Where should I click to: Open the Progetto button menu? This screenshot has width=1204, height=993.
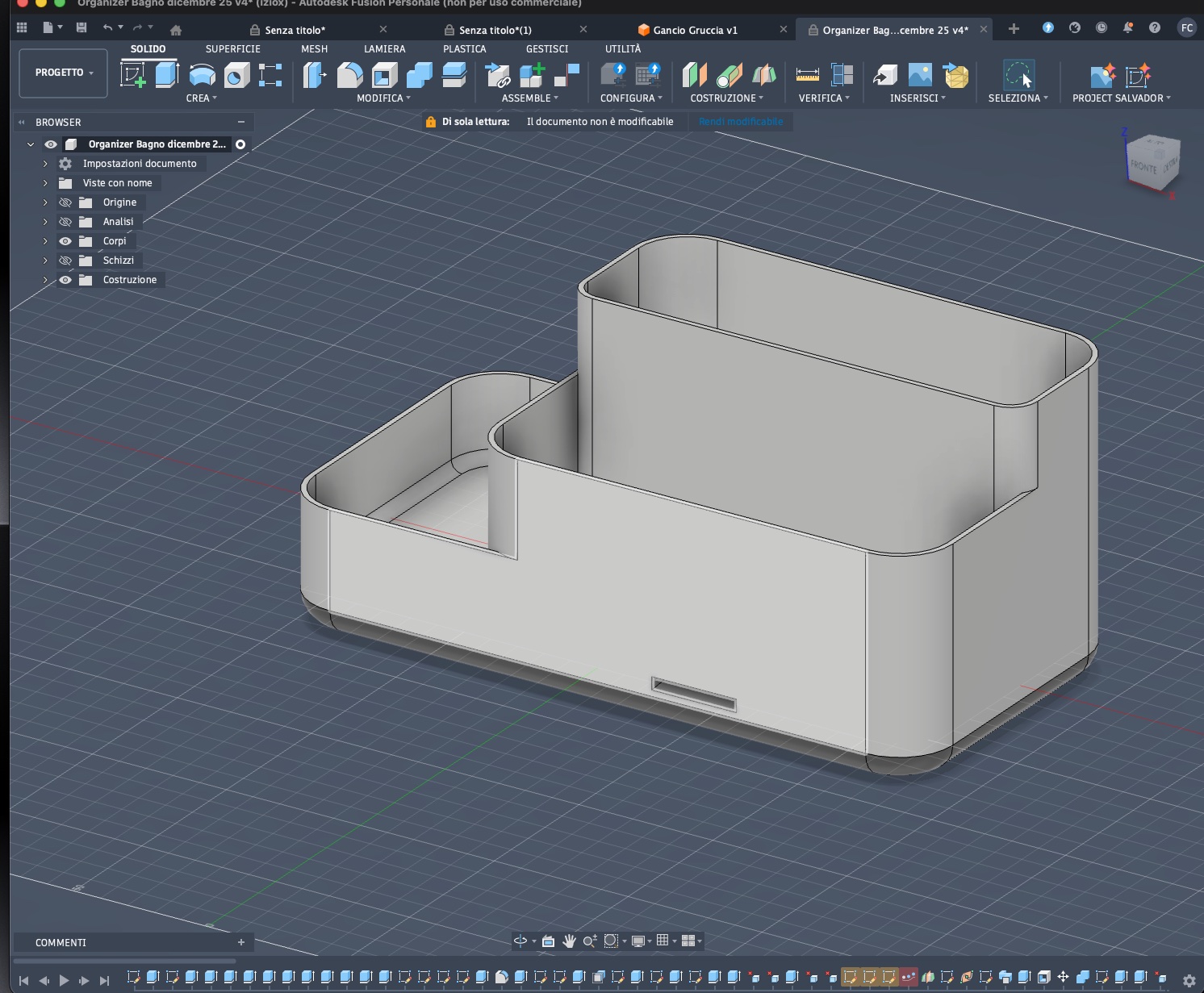62,73
